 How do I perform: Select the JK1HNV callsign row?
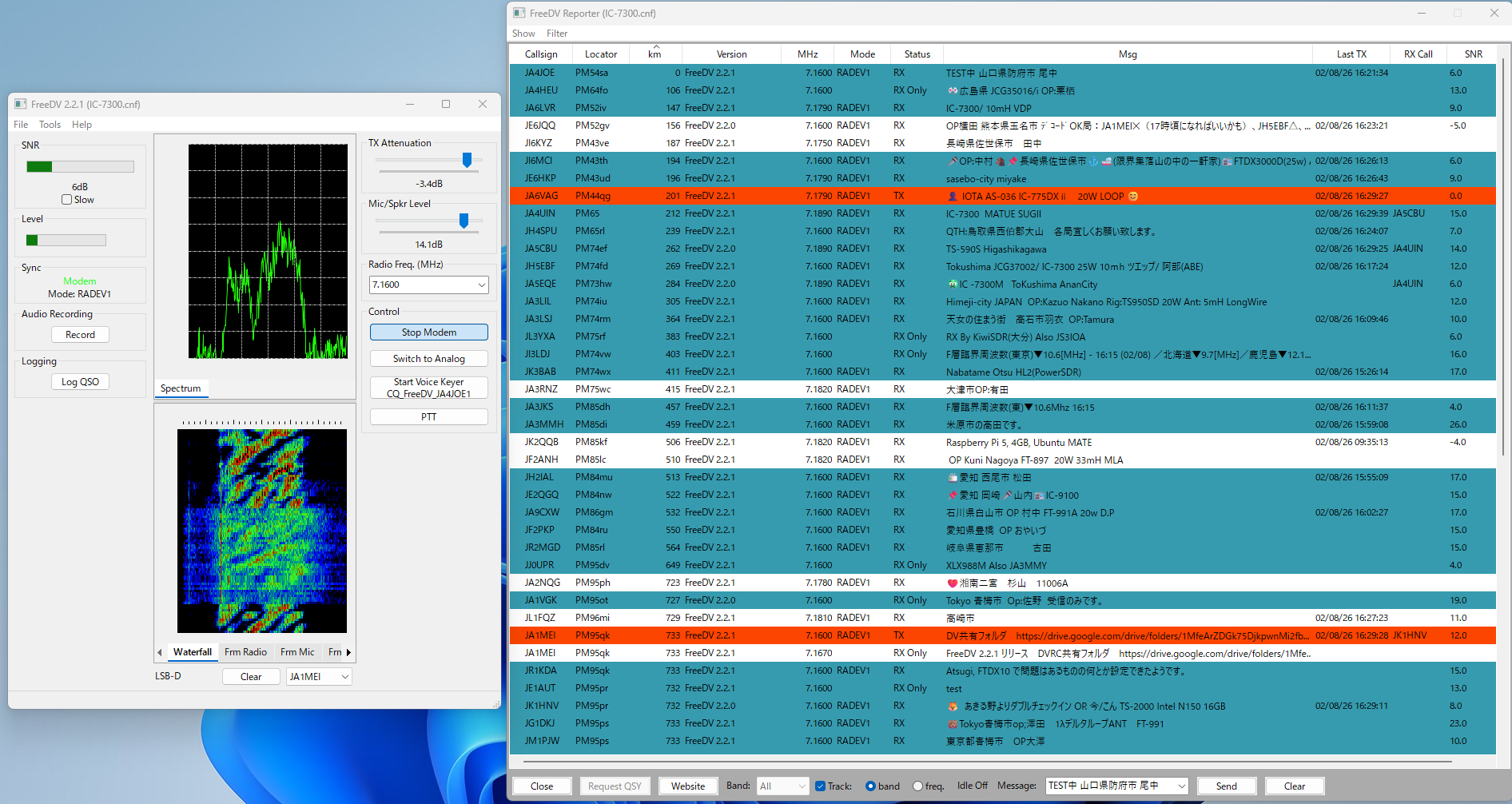tap(1003, 706)
